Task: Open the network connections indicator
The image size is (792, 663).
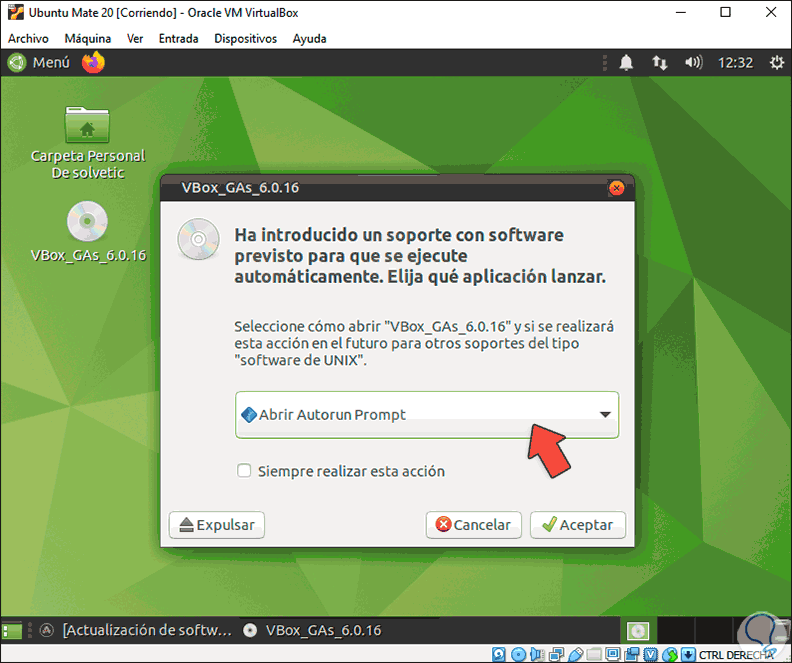Action: point(659,63)
